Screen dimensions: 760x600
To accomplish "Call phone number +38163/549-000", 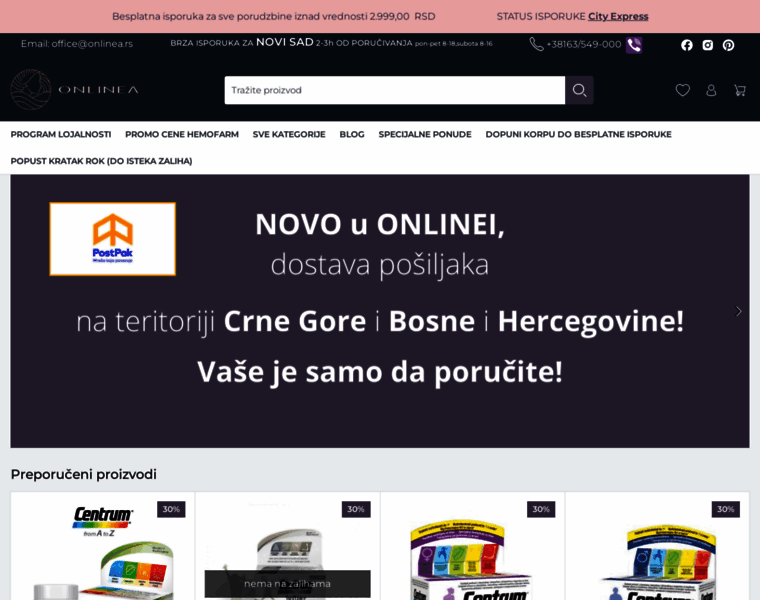I will coord(584,45).
